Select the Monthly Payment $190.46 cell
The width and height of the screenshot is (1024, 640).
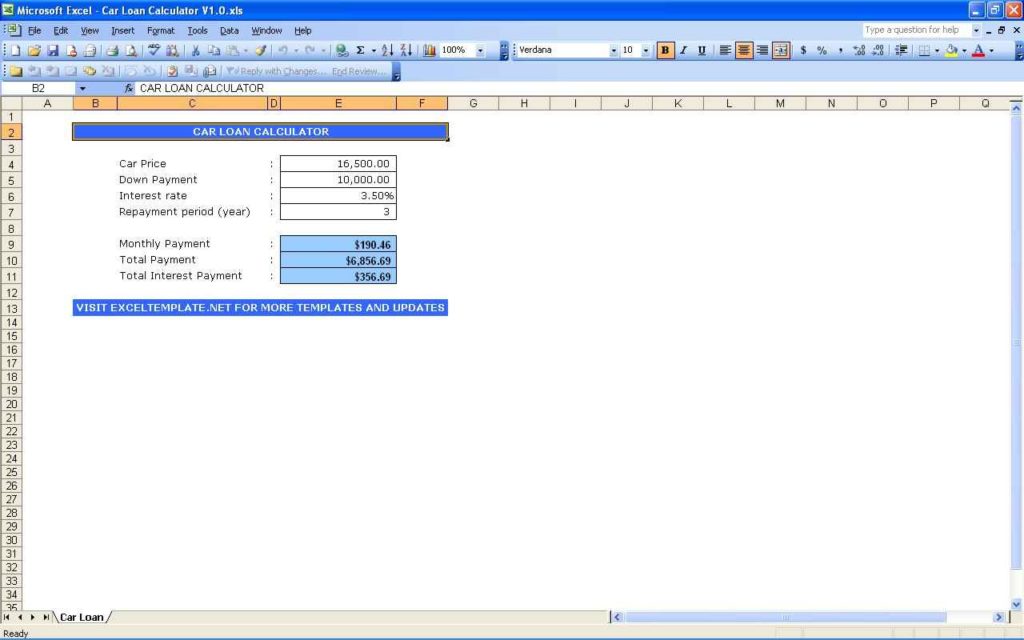point(338,244)
